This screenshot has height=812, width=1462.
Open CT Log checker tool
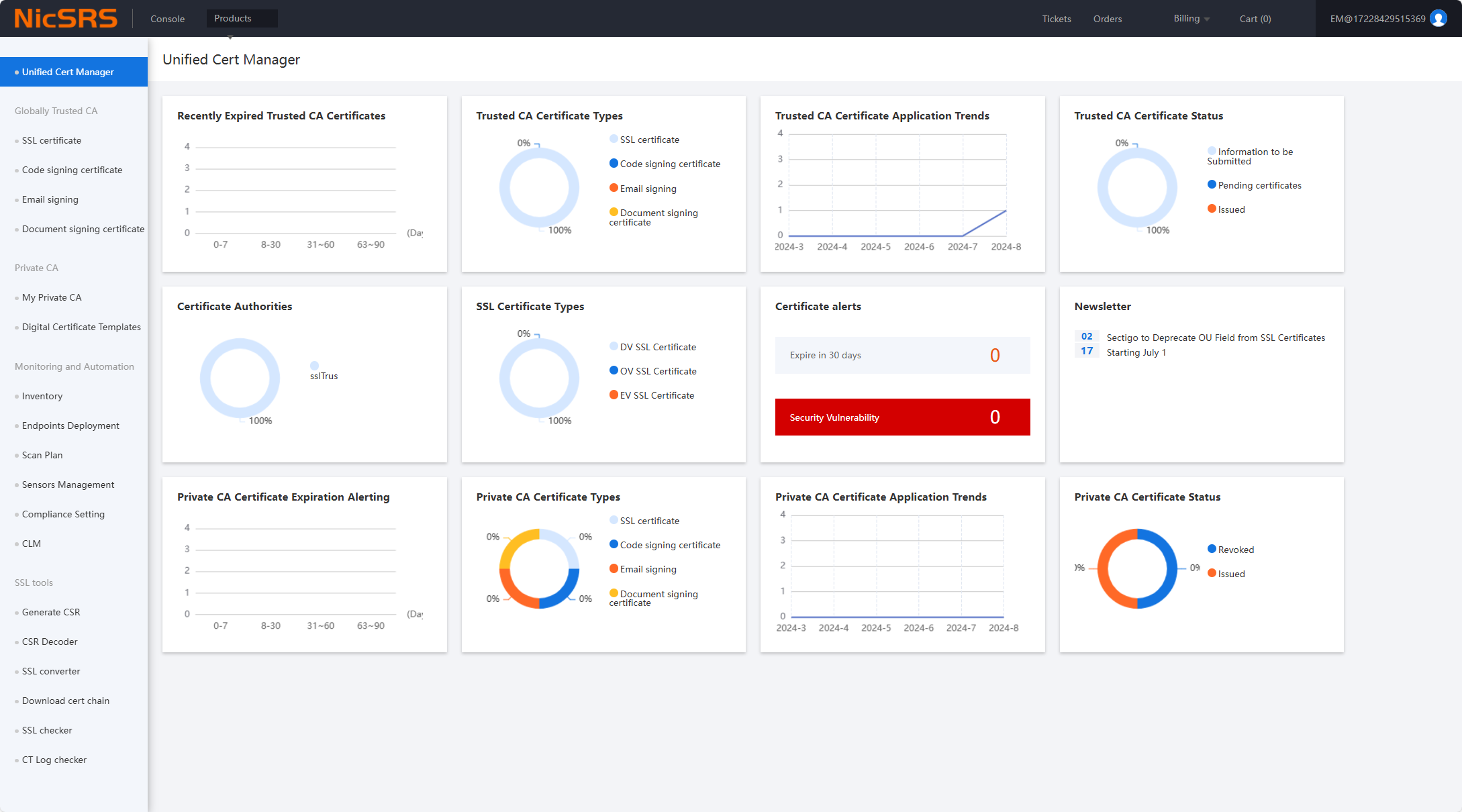(54, 760)
